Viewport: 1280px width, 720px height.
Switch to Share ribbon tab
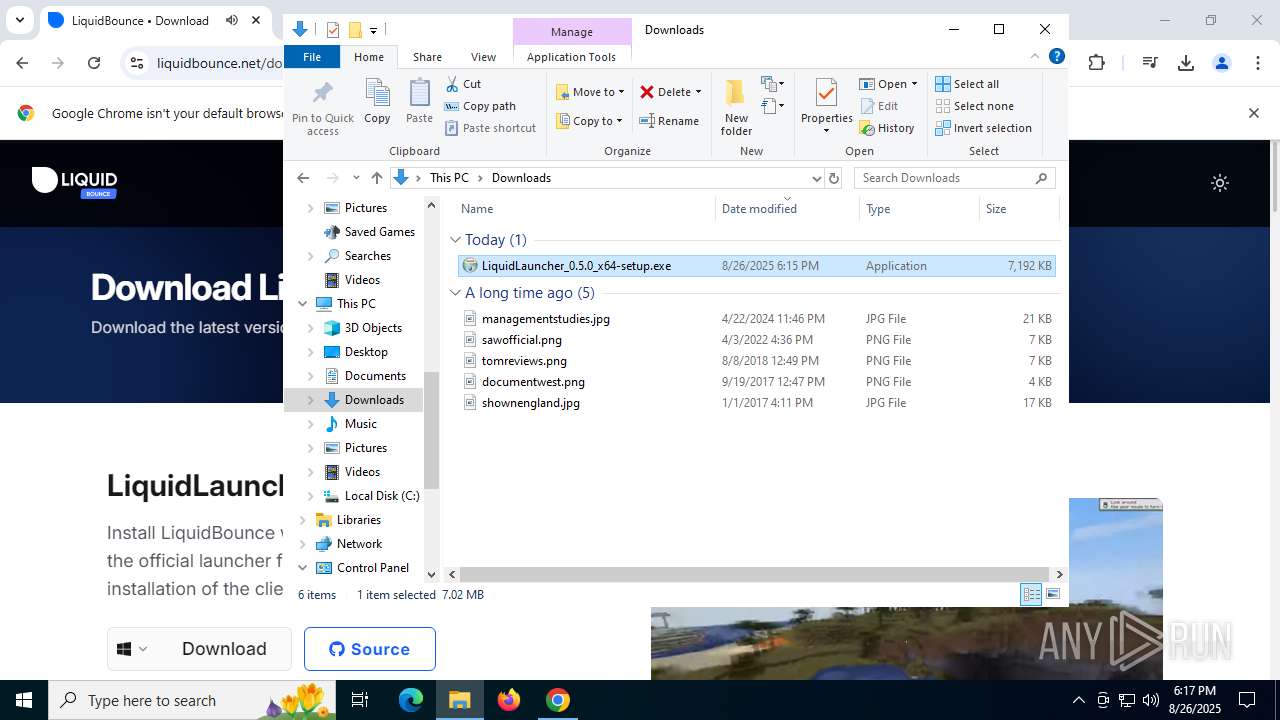click(x=427, y=57)
